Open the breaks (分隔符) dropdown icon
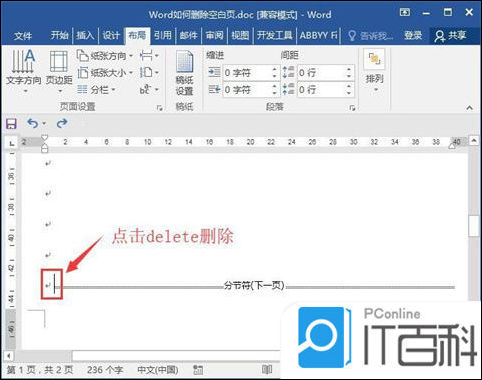 point(149,55)
